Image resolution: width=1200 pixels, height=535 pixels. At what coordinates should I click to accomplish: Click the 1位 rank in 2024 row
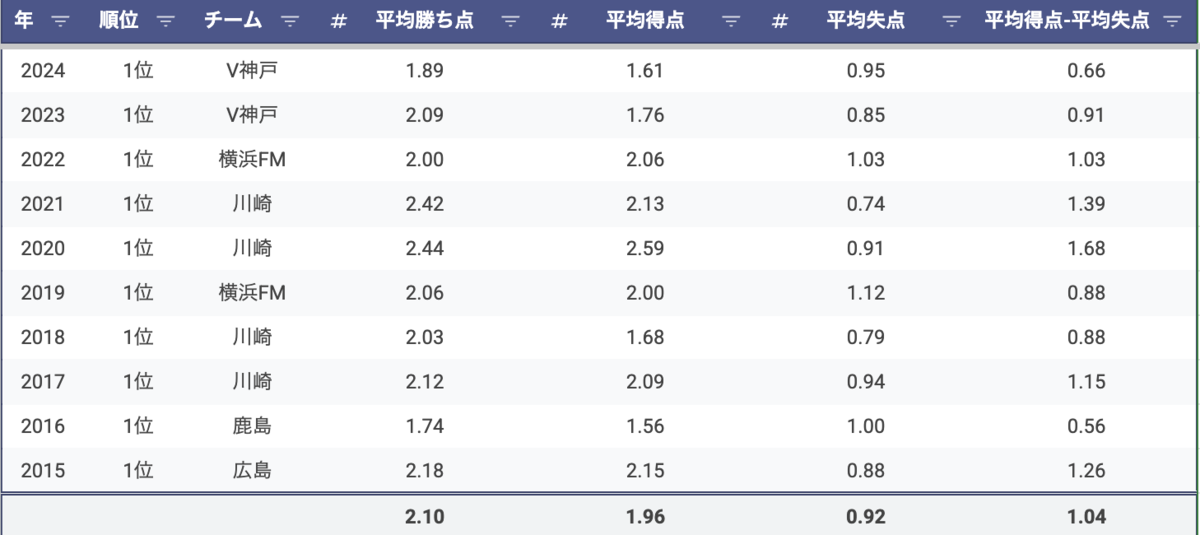[138, 71]
